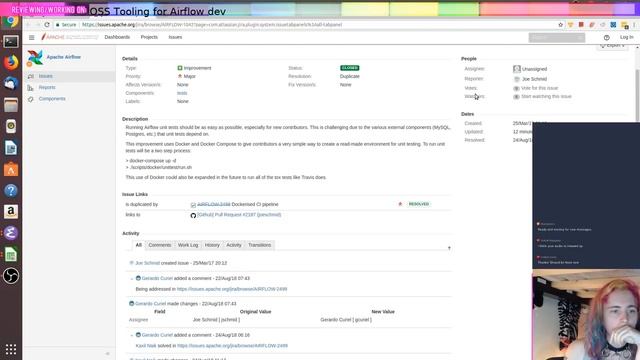Click the Apache Airflow project avatar
The height and width of the screenshot is (360, 640).
[35, 58]
